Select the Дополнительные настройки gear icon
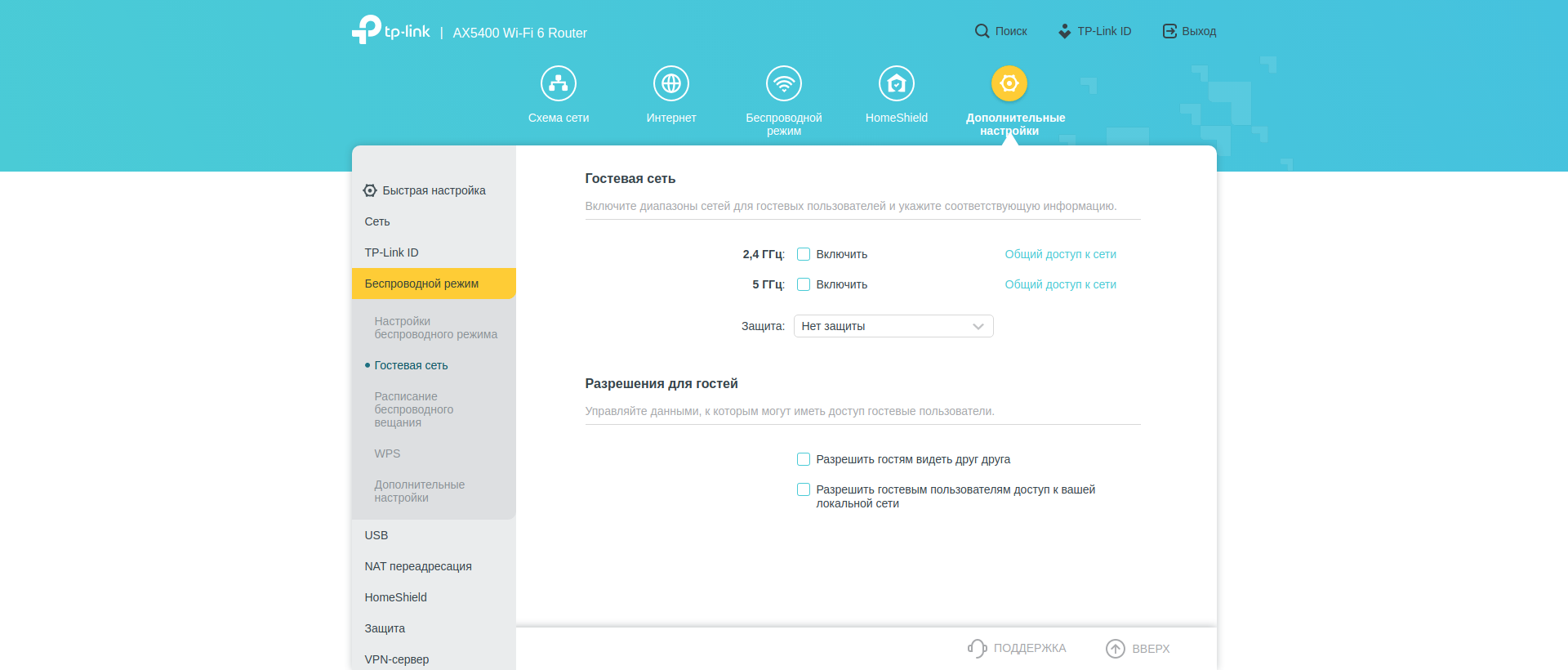The image size is (1568, 670). pos(1009,83)
